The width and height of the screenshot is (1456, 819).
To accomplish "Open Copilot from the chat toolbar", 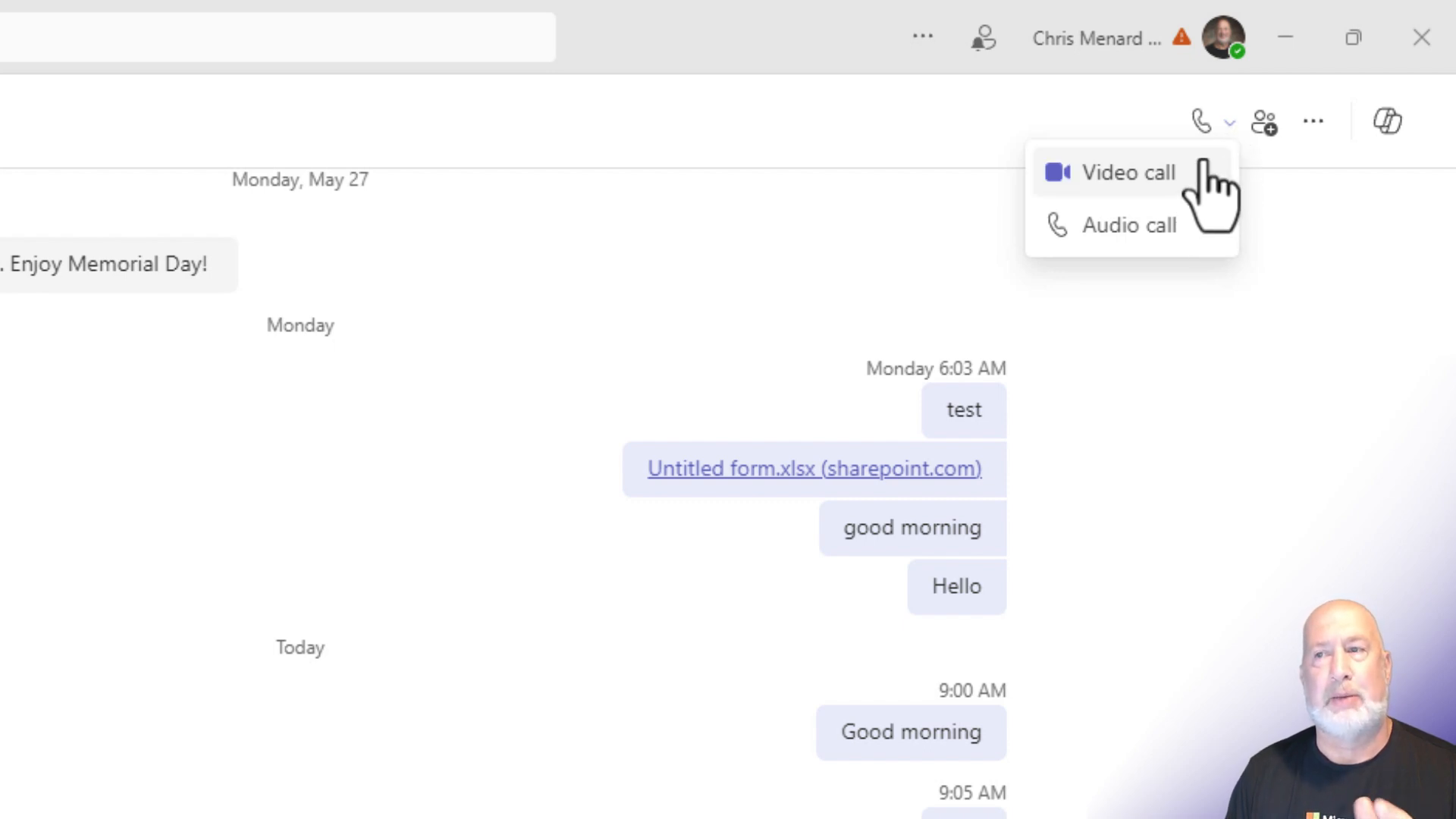I will [x=1388, y=121].
